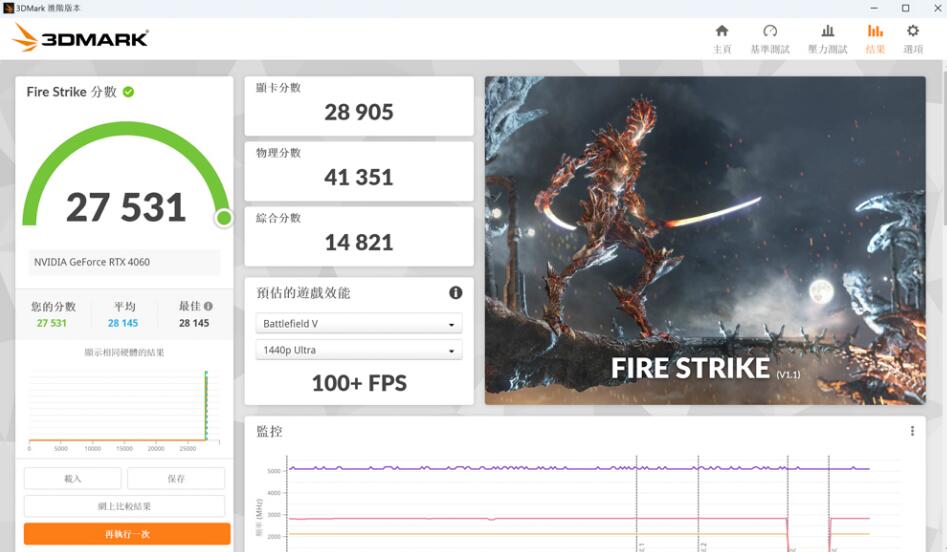Screen dimensions: 947x552
Task: Open the Benchmarks (基準測試) section
Action: [769, 39]
